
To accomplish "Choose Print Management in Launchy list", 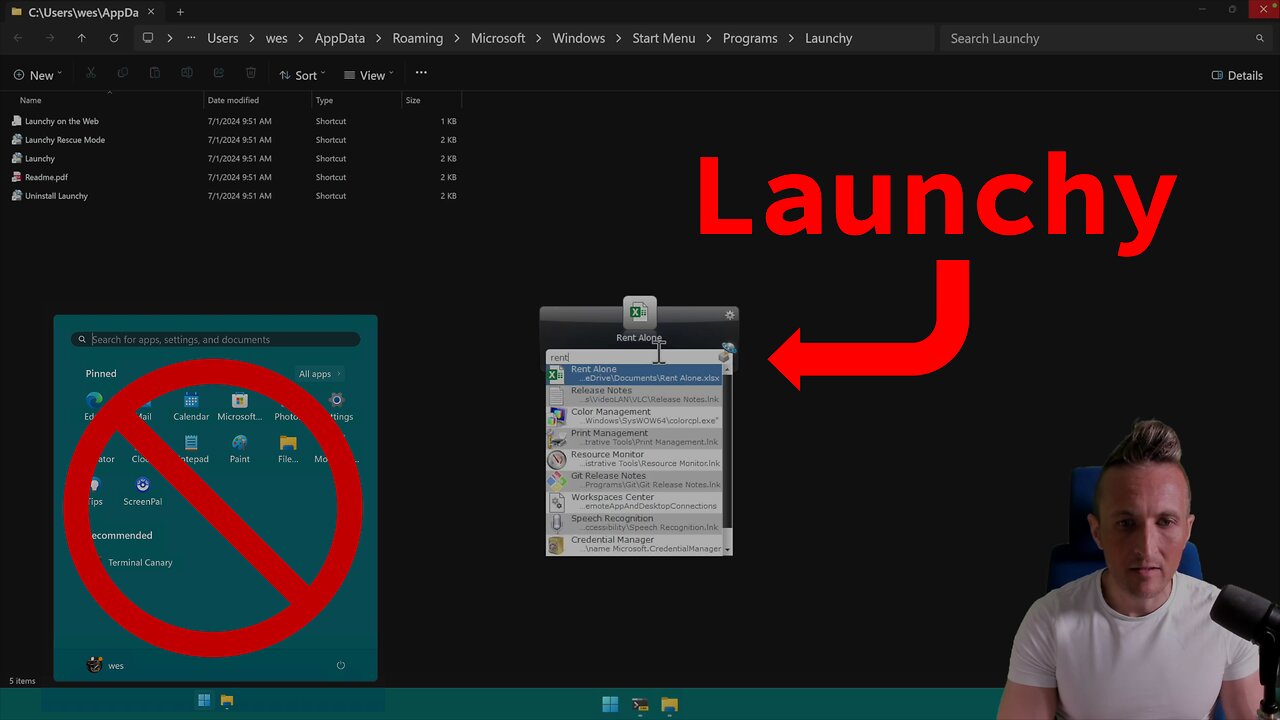I will [635, 438].
